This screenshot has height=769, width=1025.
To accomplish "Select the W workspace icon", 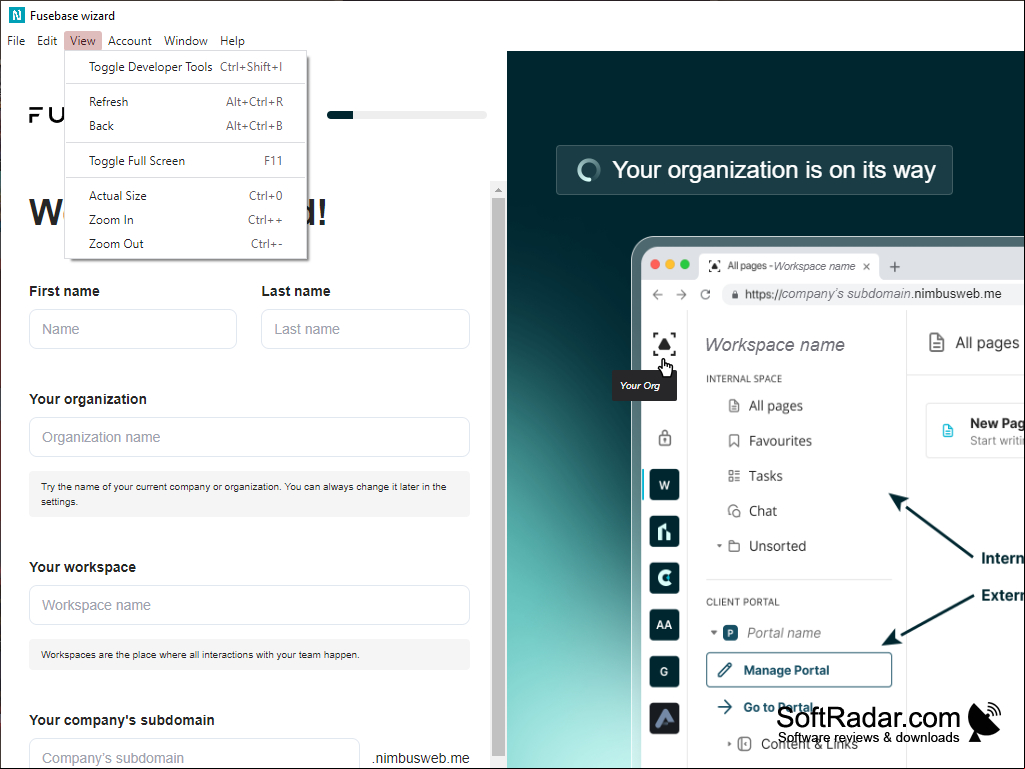I will (x=664, y=485).
